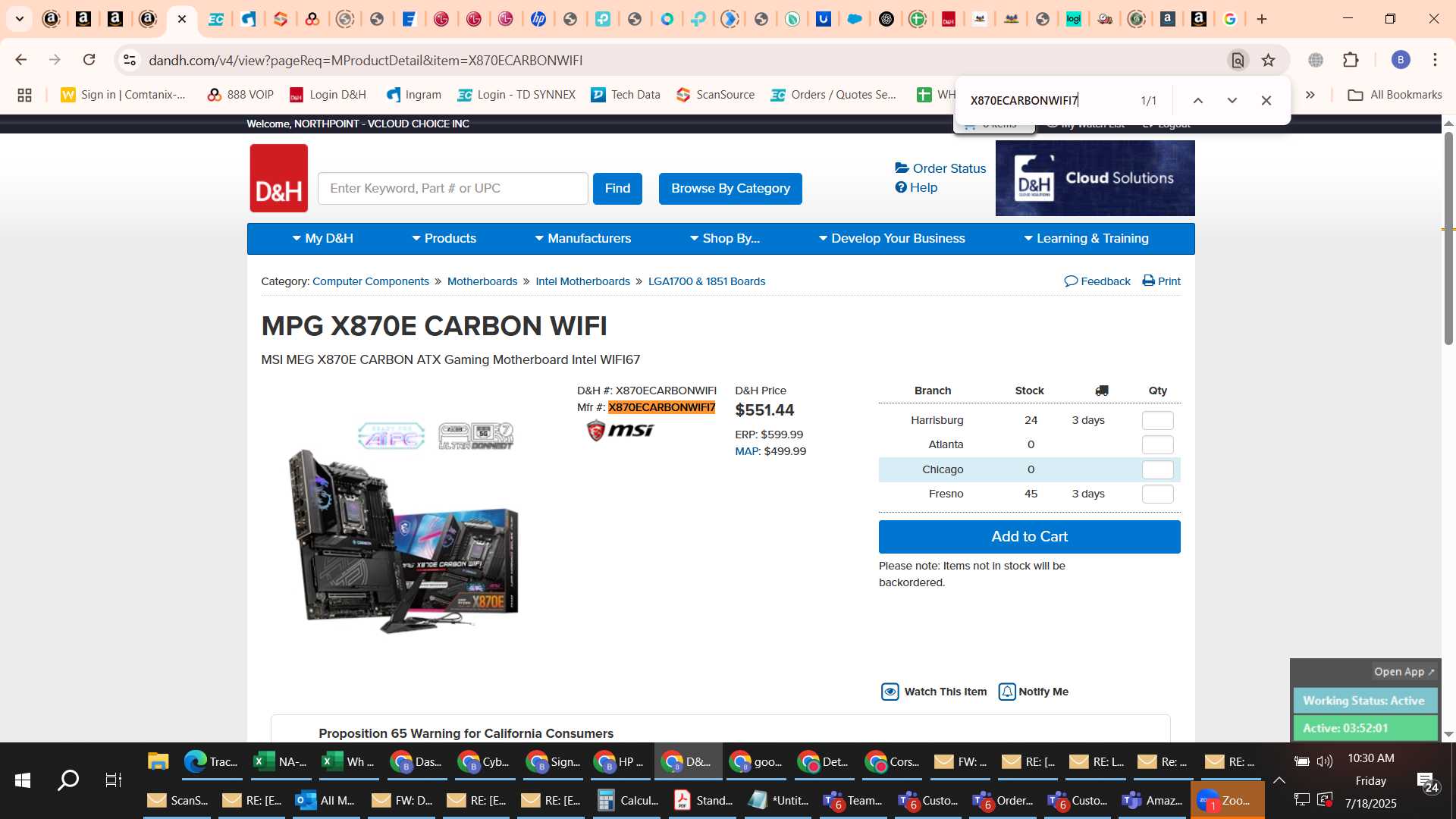Open the Help link

click(916, 187)
